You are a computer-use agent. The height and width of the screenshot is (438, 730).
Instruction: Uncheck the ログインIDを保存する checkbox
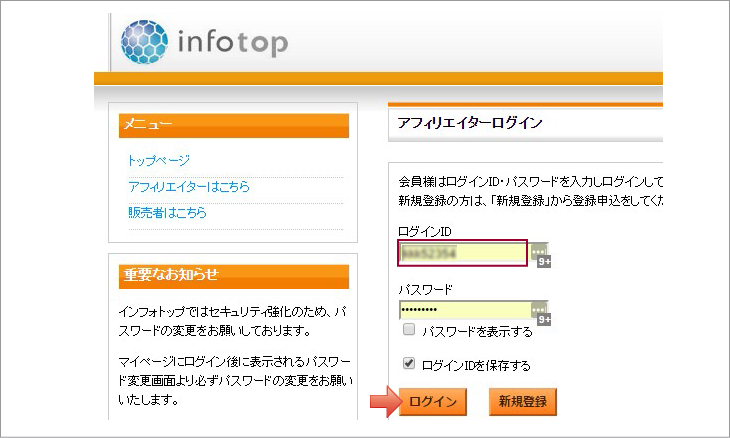[x=408, y=364]
